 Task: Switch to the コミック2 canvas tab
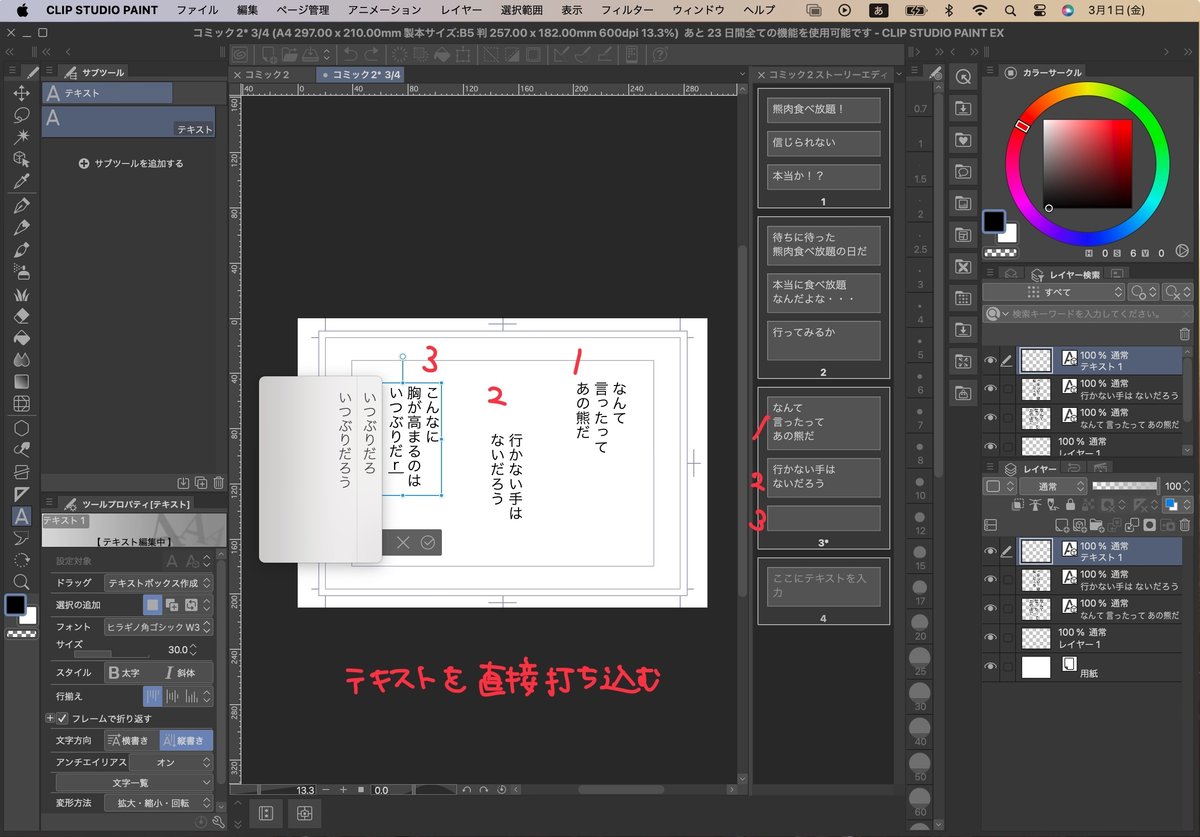265,74
